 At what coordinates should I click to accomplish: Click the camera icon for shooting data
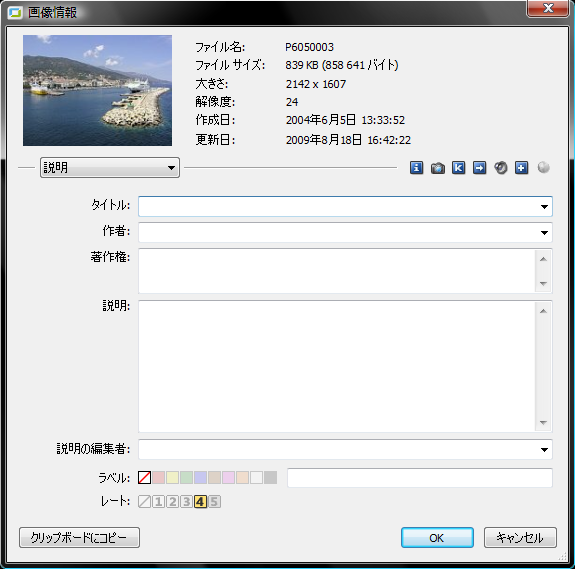(437, 168)
